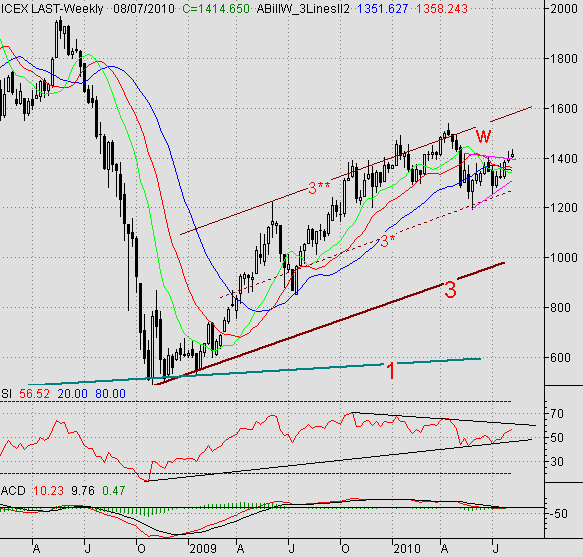
Task: Select the 08/07/2010 chart date text
Action: click(x=144, y=9)
